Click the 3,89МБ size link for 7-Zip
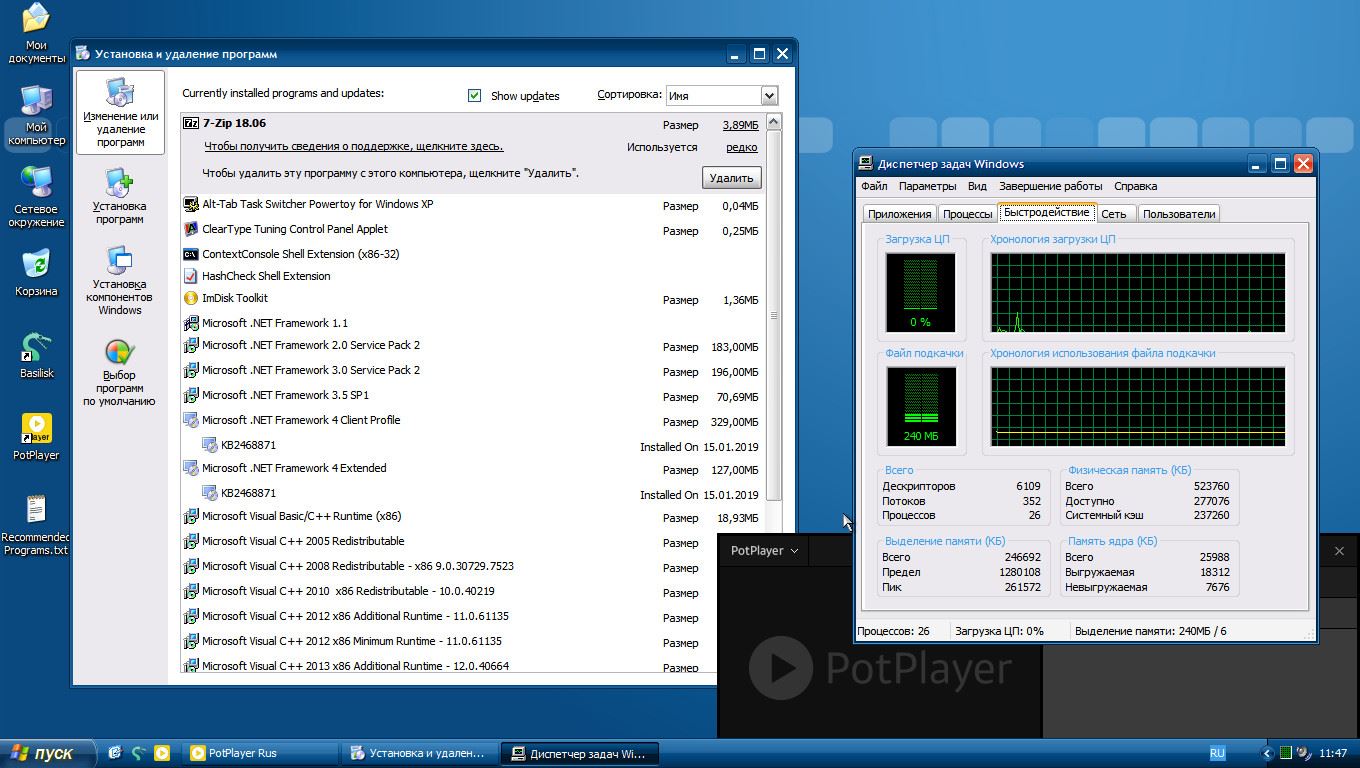This screenshot has width=1360, height=768. [x=740, y=125]
